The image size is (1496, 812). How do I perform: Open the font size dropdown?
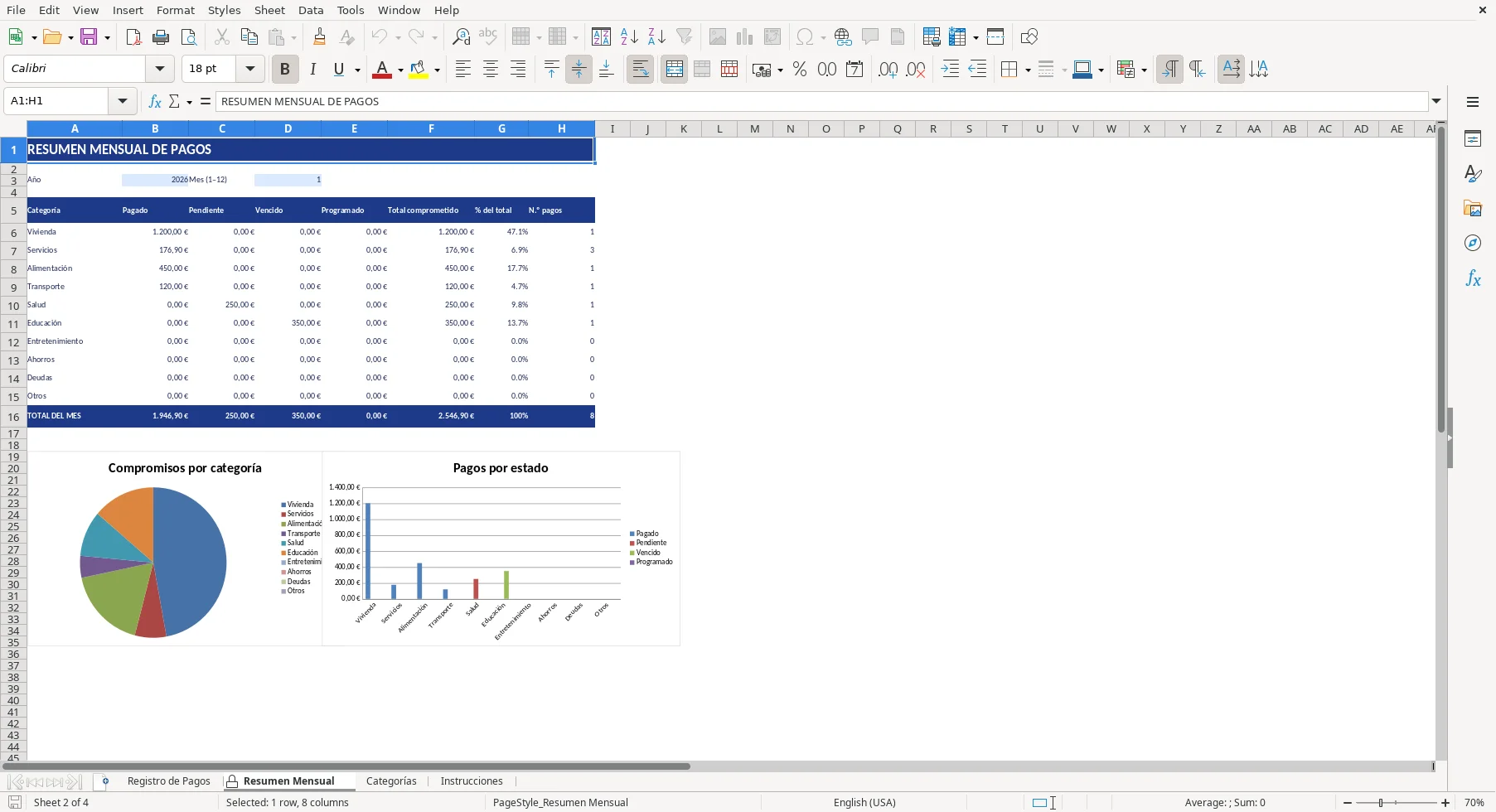[249, 69]
